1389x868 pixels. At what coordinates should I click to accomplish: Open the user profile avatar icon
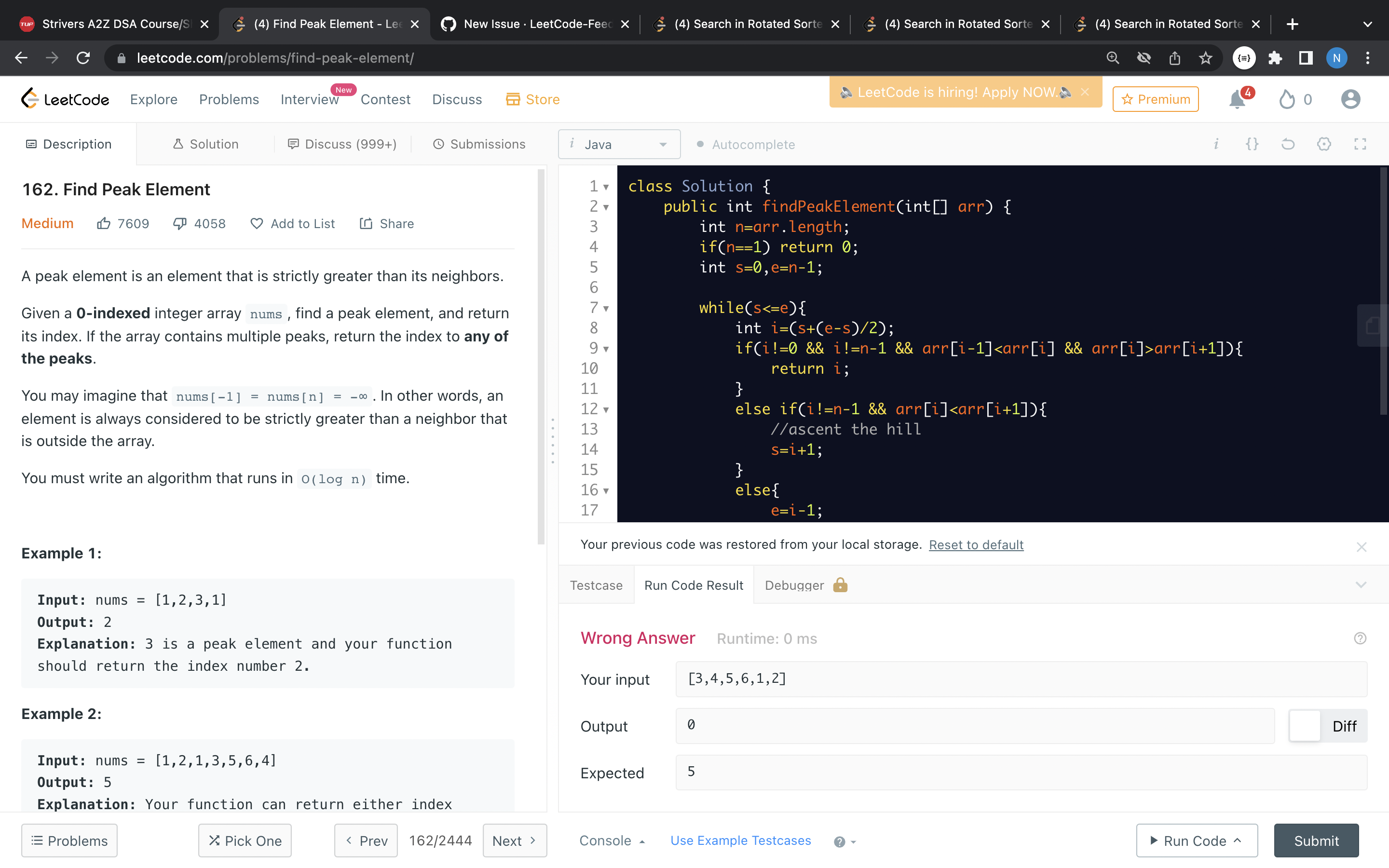pyautogui.click(x=1350, y=99)
